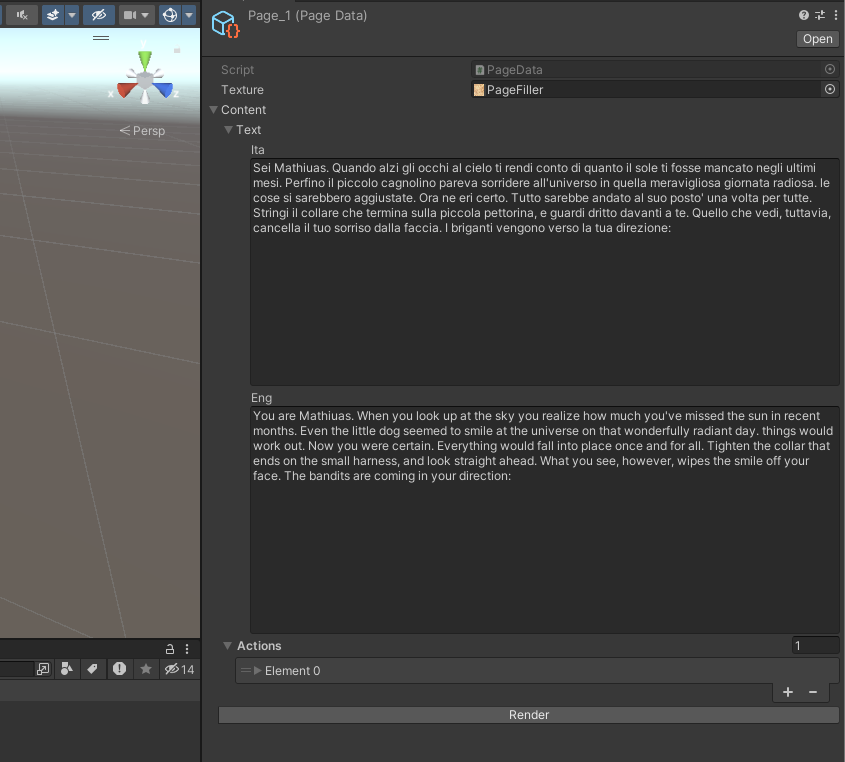Click the blue Z axis cone on gizmo

pos(164,89)
